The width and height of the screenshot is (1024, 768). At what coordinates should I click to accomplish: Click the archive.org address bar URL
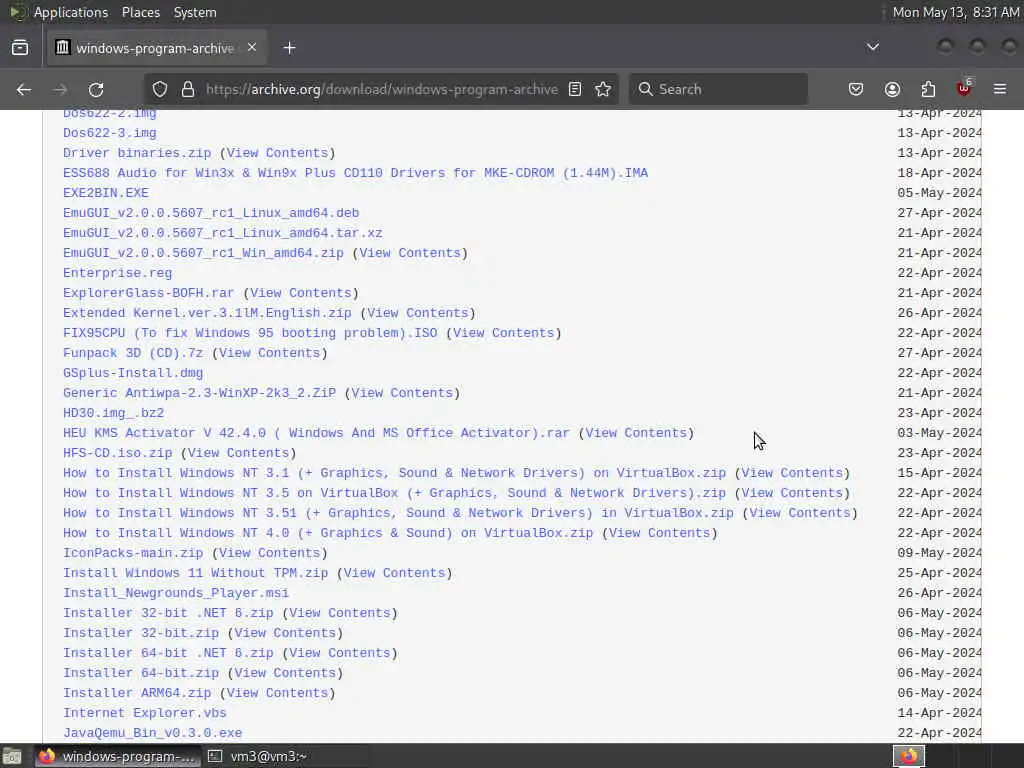[x=382, y=89]
